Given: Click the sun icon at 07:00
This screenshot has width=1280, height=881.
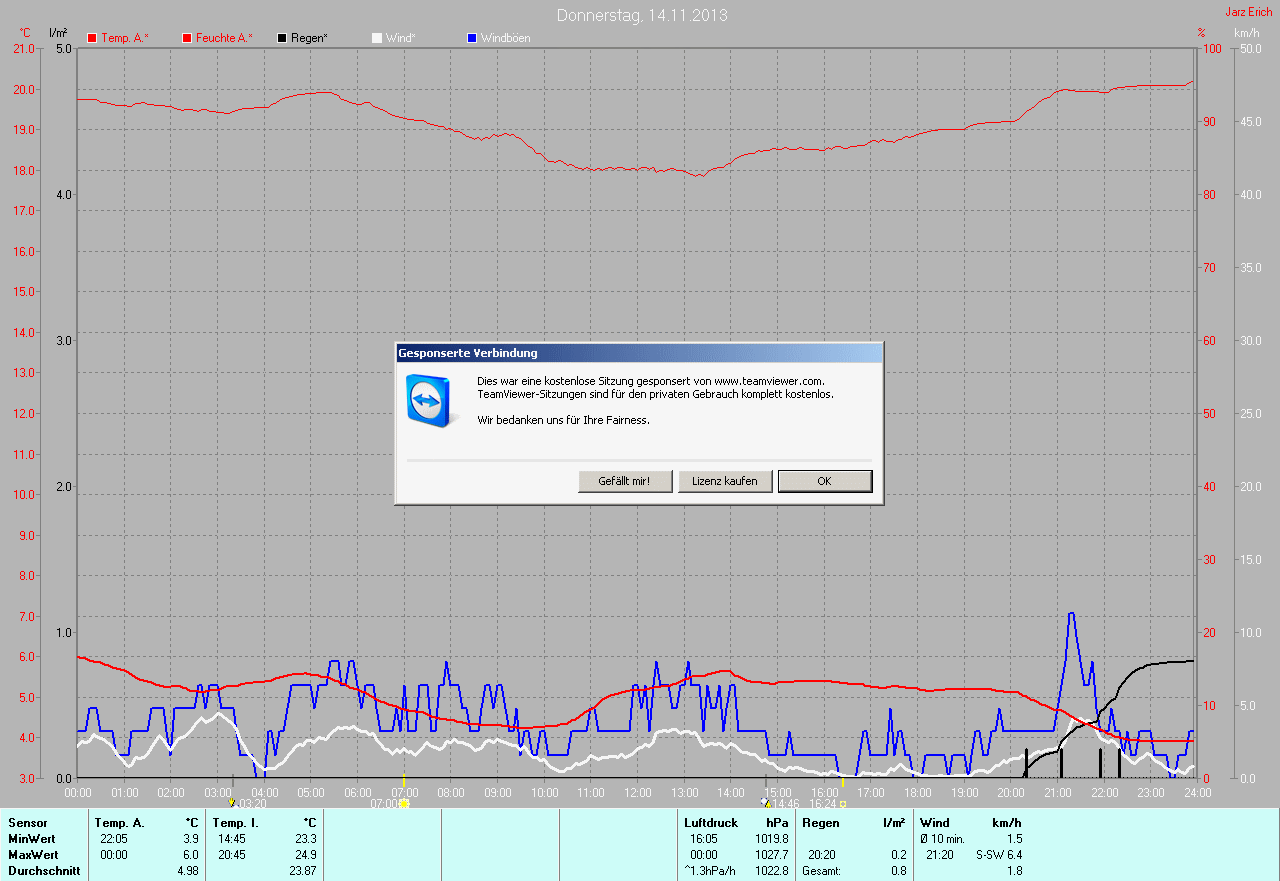Looking at the screenshot, I should pyautogui.click(x=404, y=803).
